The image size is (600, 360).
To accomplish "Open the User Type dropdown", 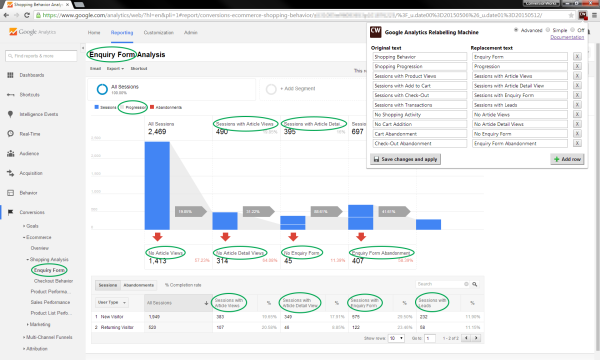I will (112, 303).
